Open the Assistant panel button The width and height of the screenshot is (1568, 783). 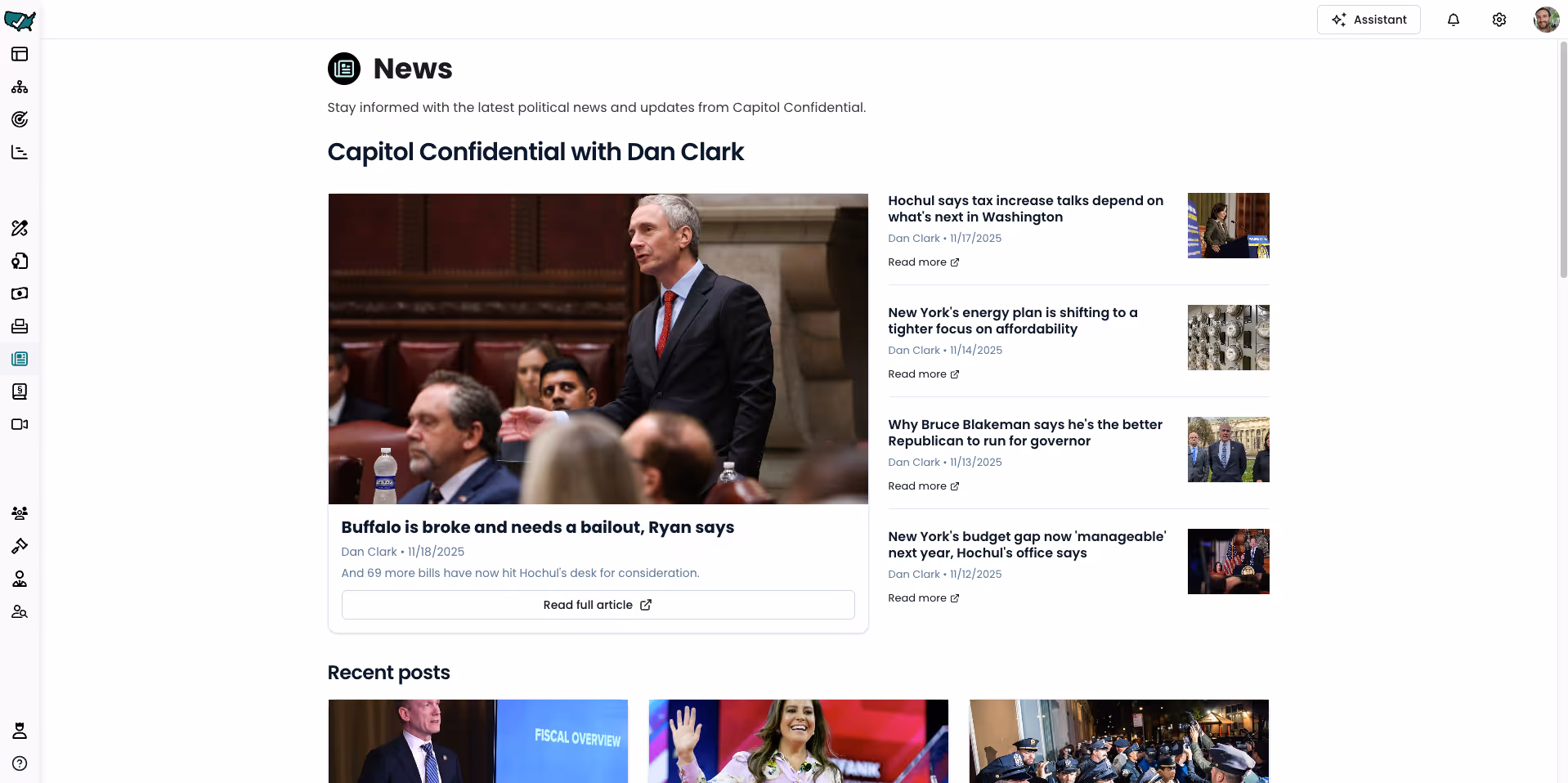[x=1369, y=20]
